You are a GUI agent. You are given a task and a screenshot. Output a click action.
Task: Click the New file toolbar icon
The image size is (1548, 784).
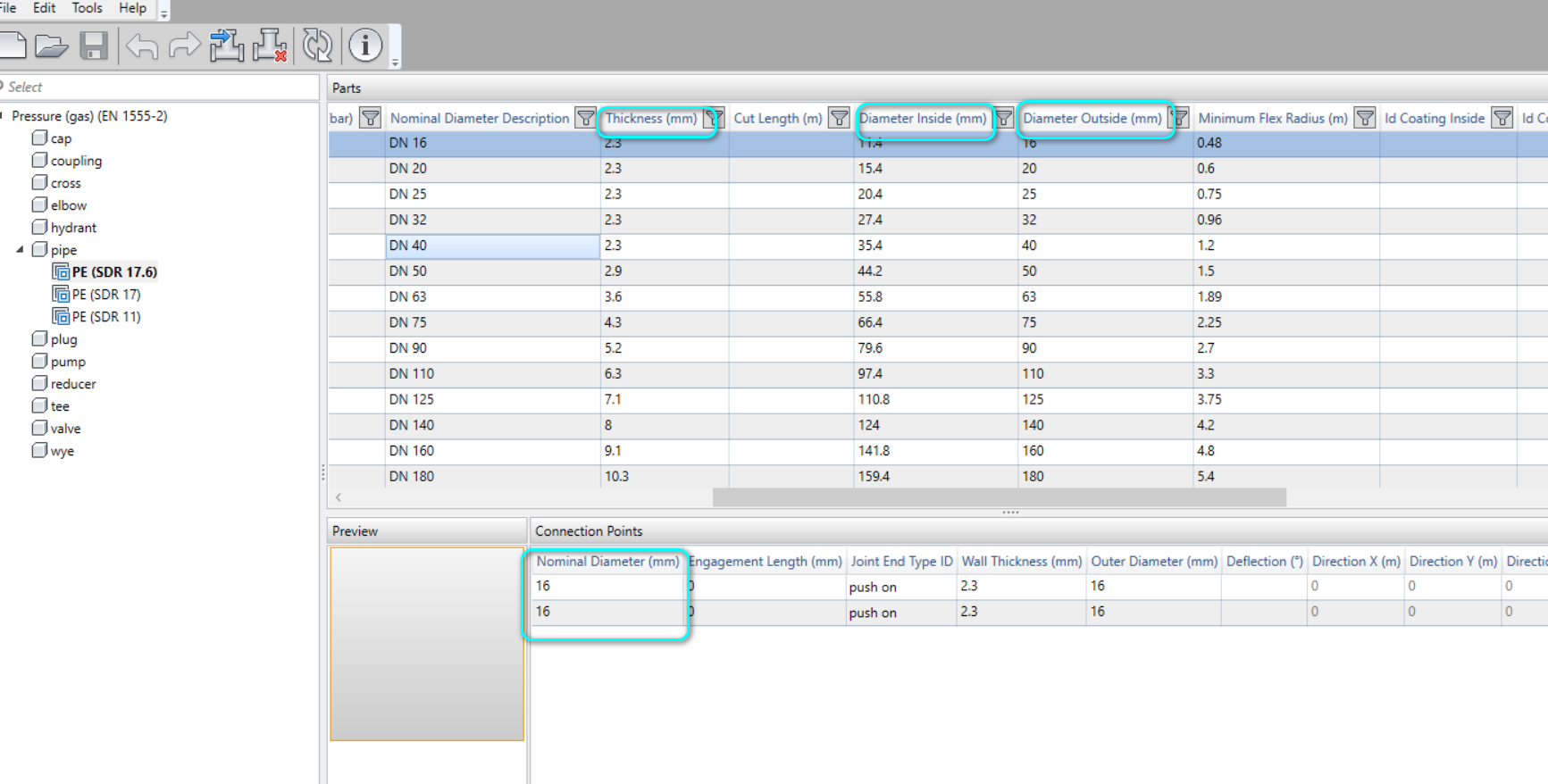tap(13, 46)
